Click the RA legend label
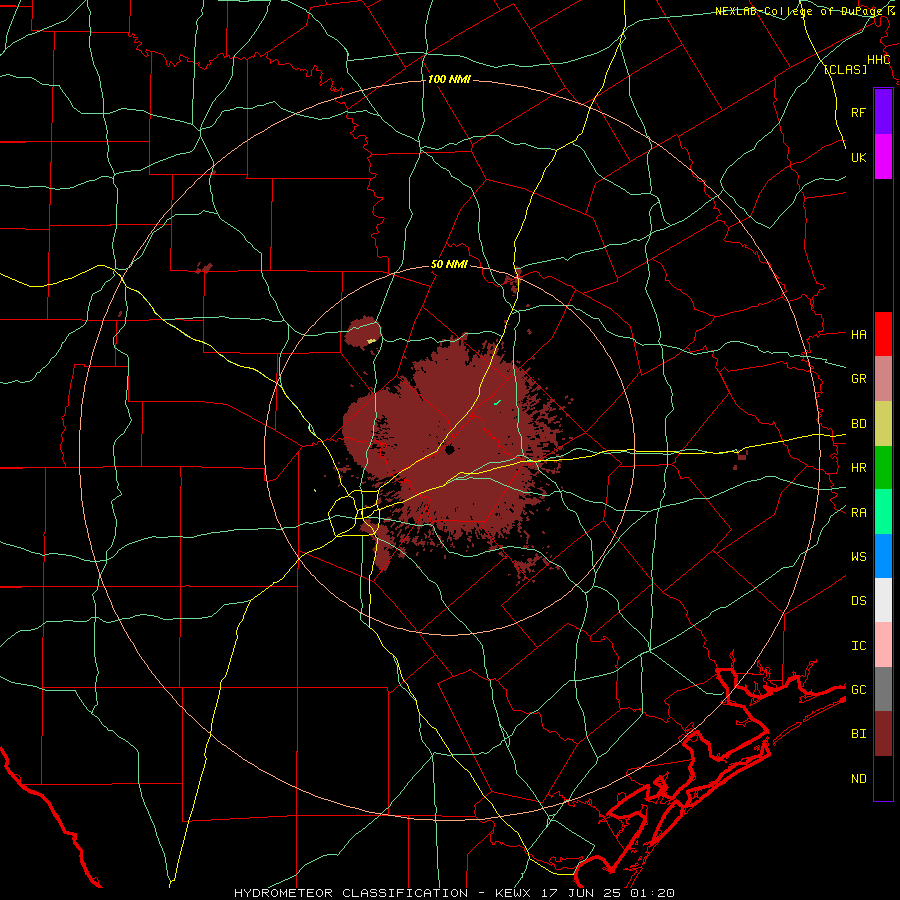Screen dimensions: 900x900 point(858,512)
